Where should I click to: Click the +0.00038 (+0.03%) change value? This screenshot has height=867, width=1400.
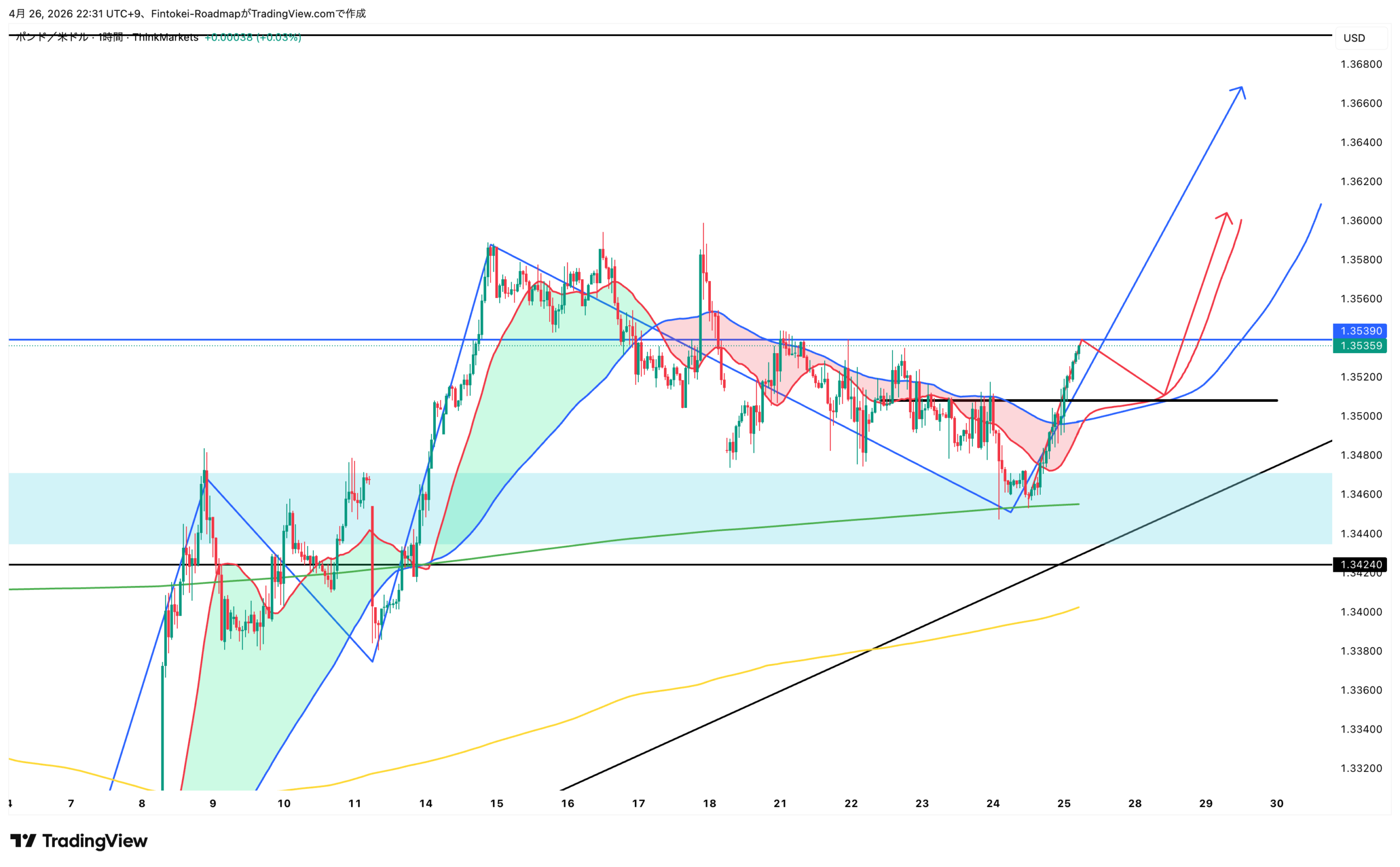(252, 37)
